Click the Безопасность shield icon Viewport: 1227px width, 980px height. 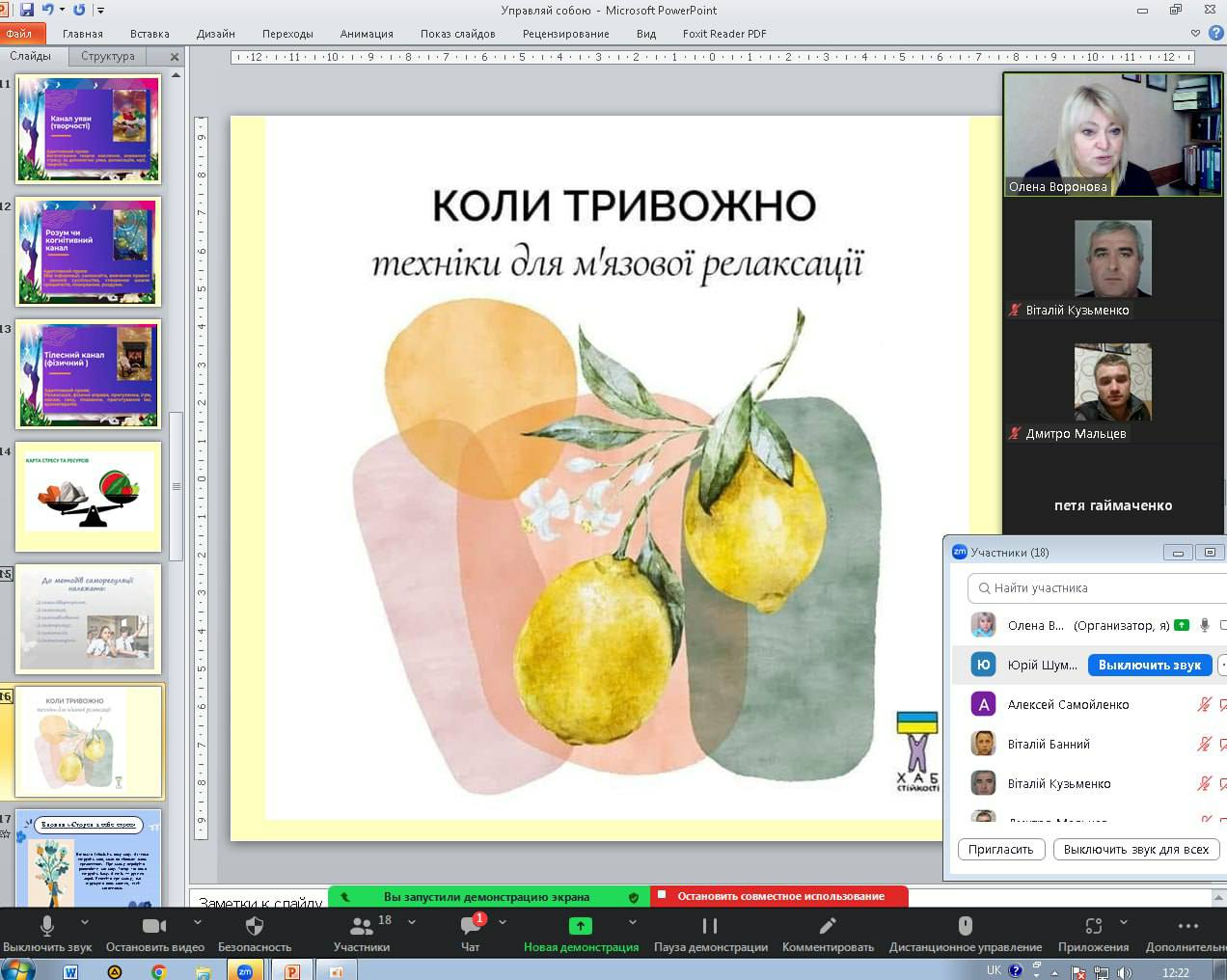[x=255, y=926]
